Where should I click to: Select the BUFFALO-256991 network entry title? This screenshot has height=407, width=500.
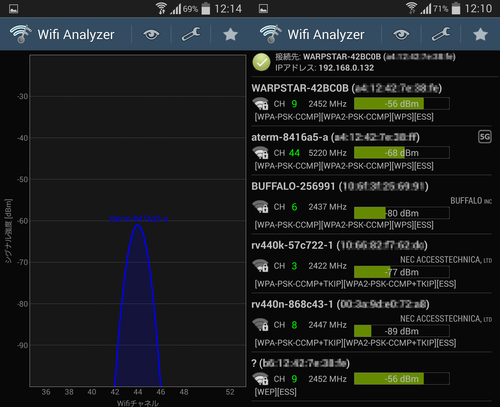(340, 186)
